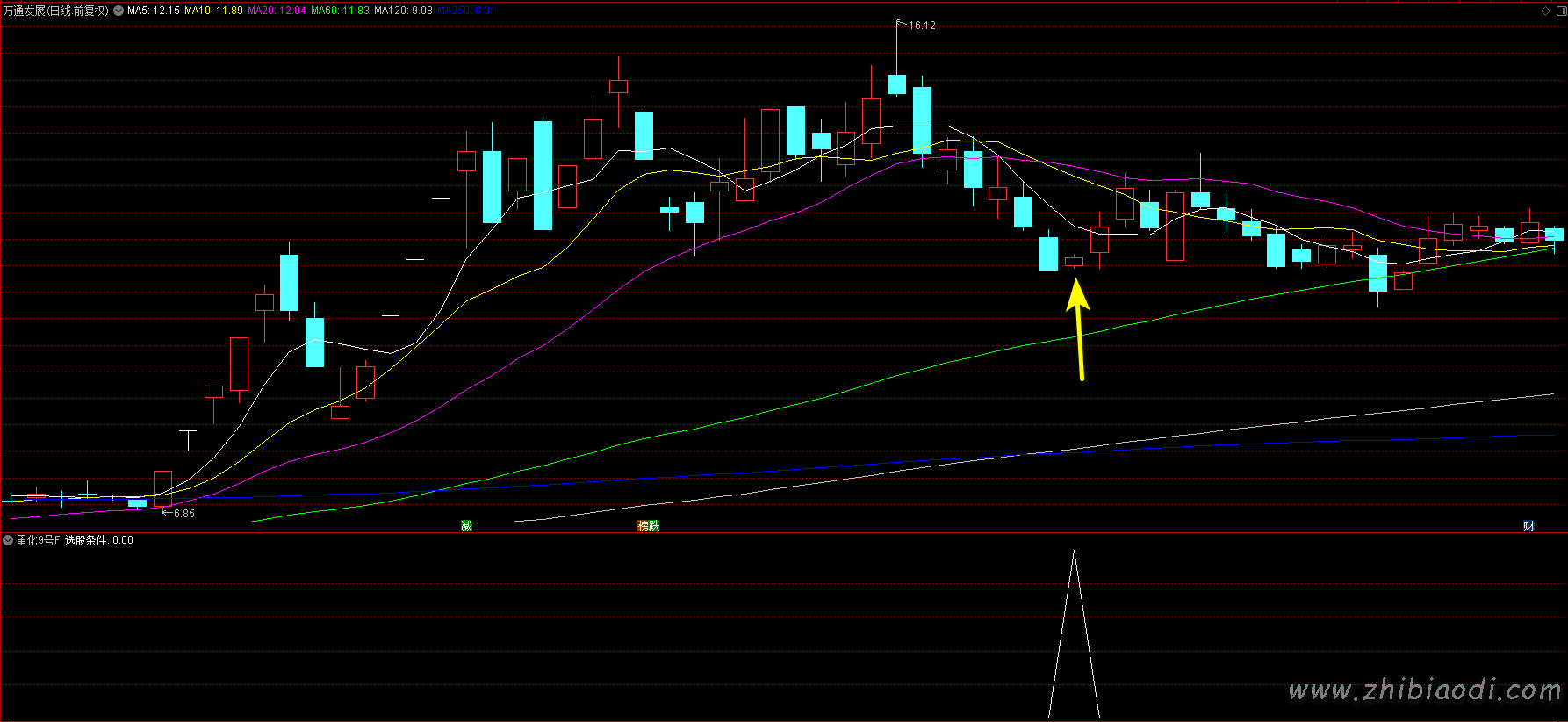This screenshot has width=1568, height=722.
Task: Click the diamond icon in top-right corner
Action: point(1545,11)
